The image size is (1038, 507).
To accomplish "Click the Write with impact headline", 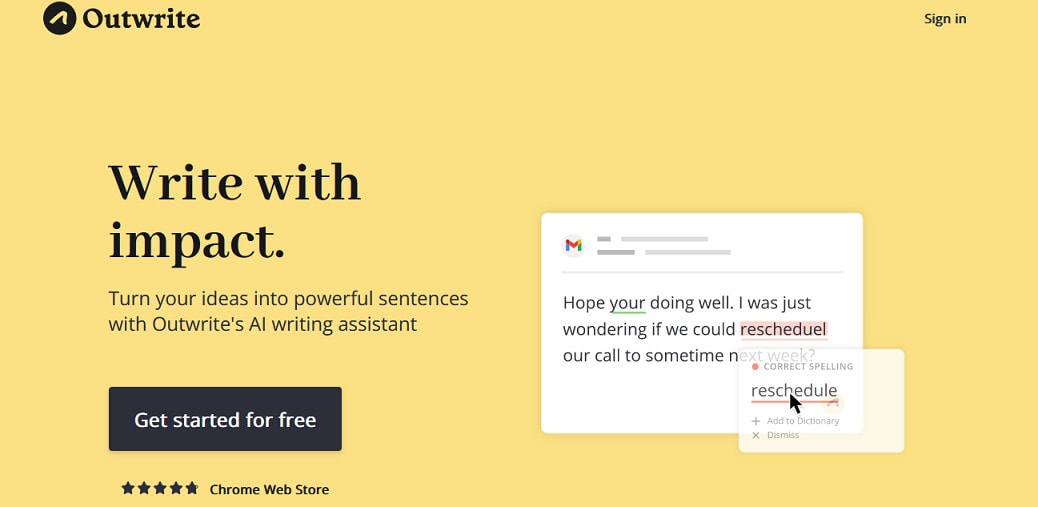I will [x=234, y=211].
